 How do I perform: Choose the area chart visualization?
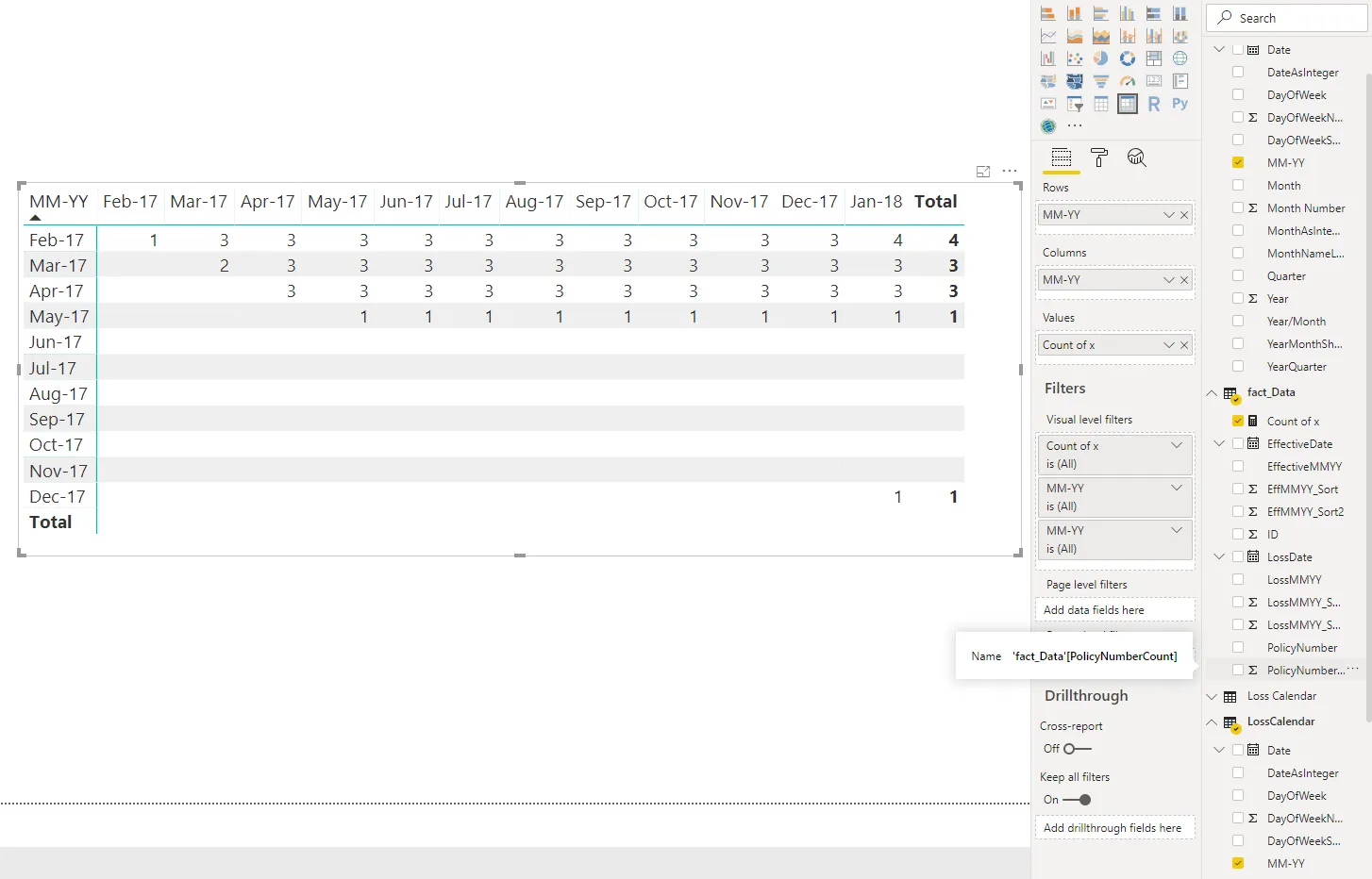pos(1075,36)
